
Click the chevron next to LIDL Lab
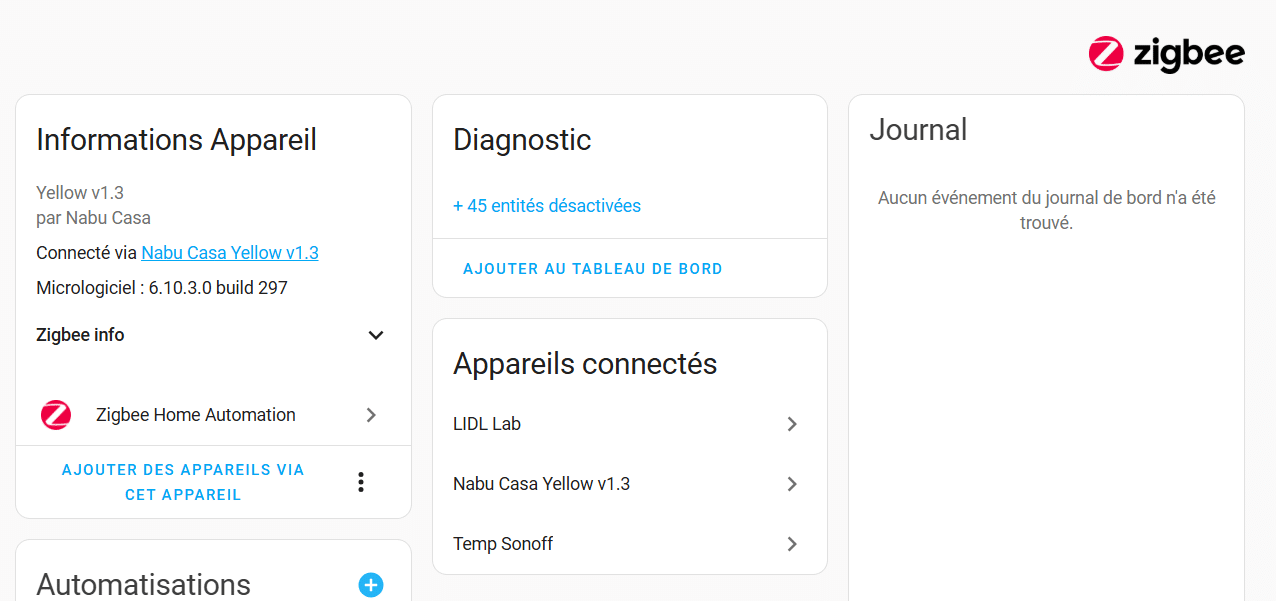792,424
